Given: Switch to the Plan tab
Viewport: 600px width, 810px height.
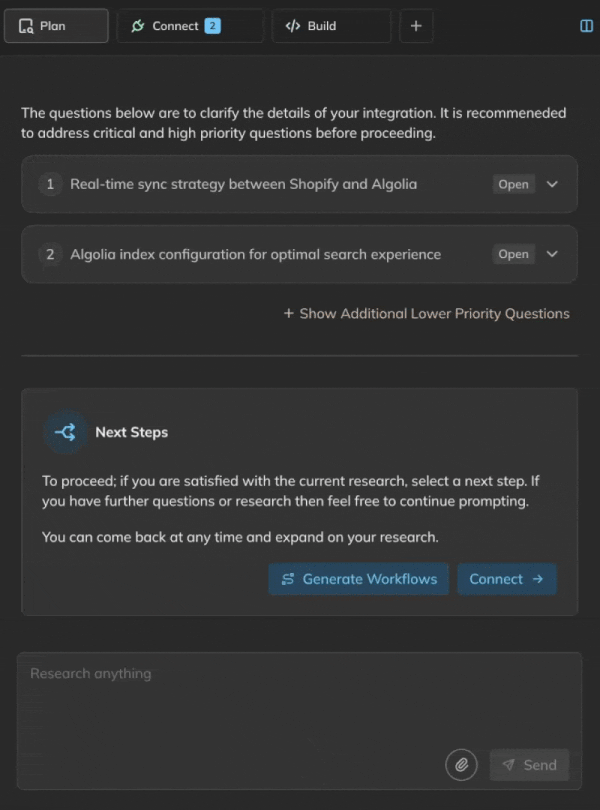Looking at the screenshot, I should point(56,26).
